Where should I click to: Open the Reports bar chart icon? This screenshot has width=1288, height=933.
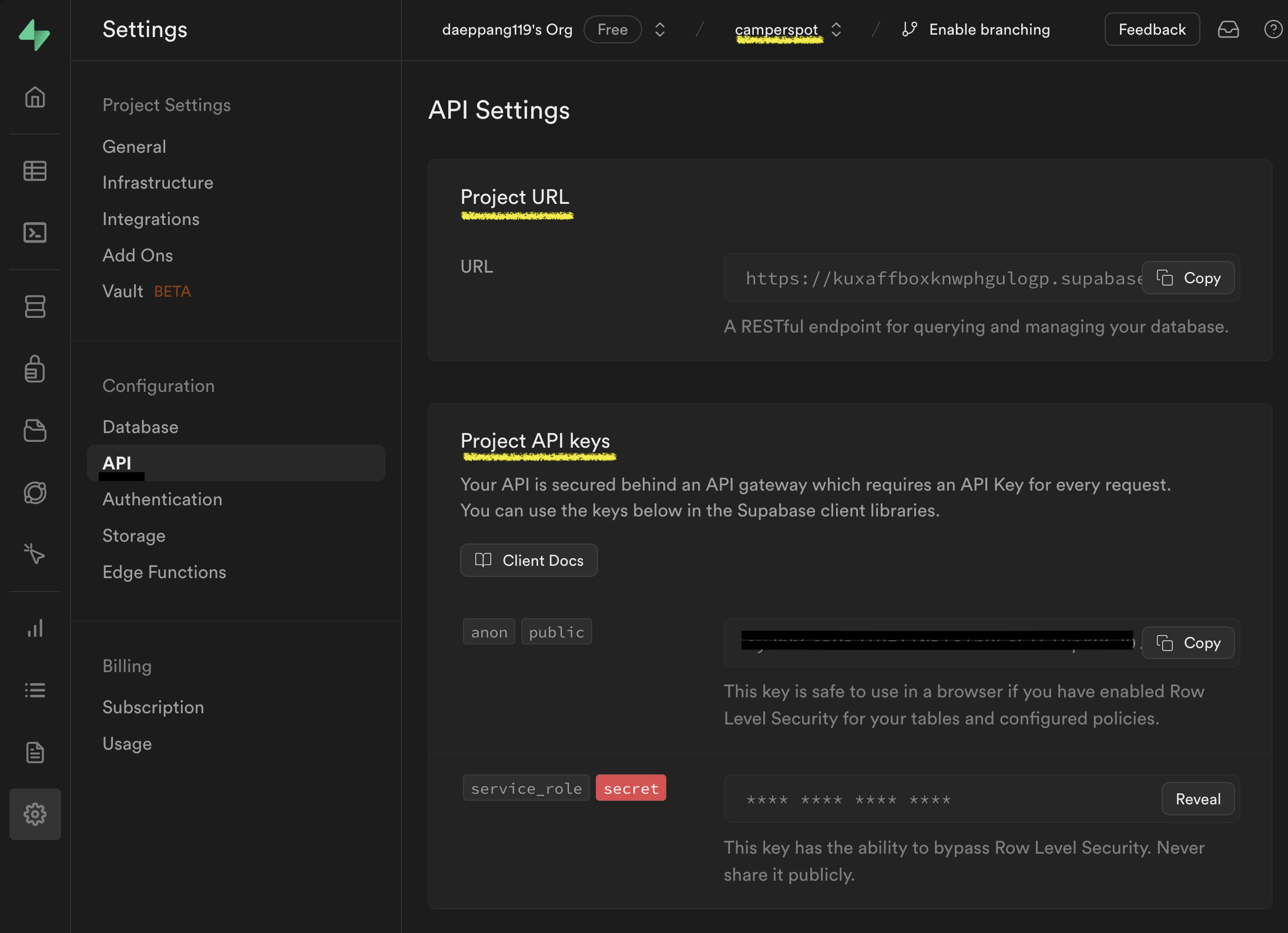[x=35, y=628]
